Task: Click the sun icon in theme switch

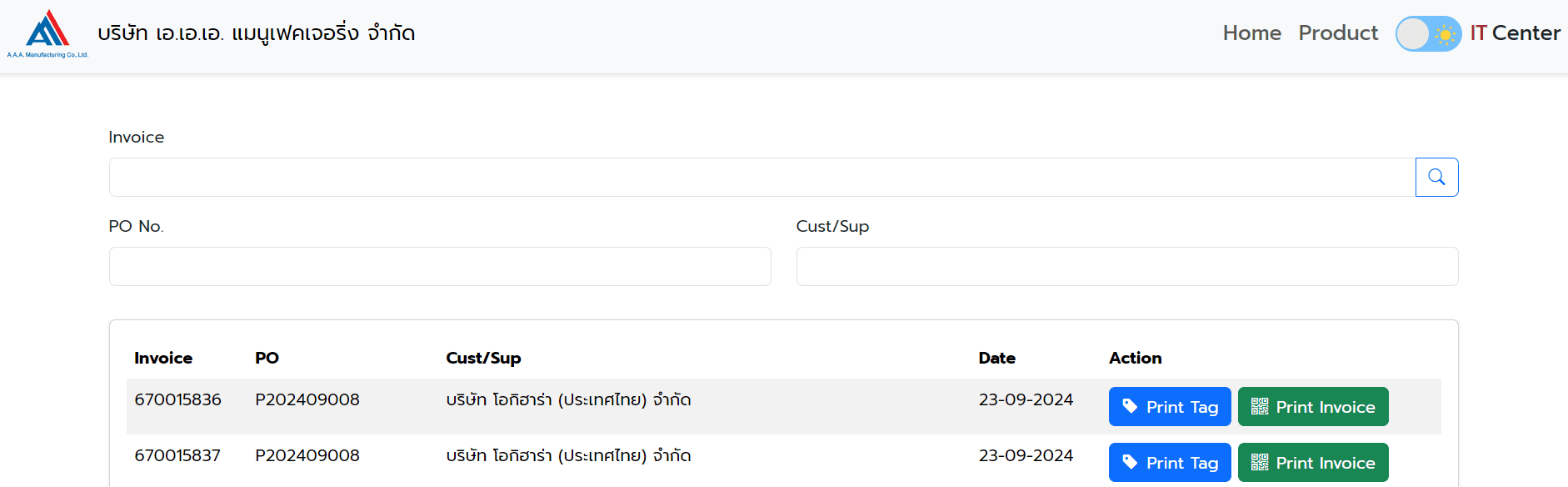Action: [1445, 34]
